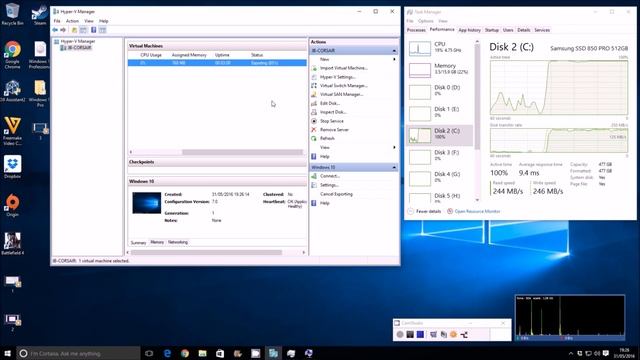Click the Forward arrow in Hyper-V toolbar
The height and width of the screenshot is (360, 640).
[63, 30]
